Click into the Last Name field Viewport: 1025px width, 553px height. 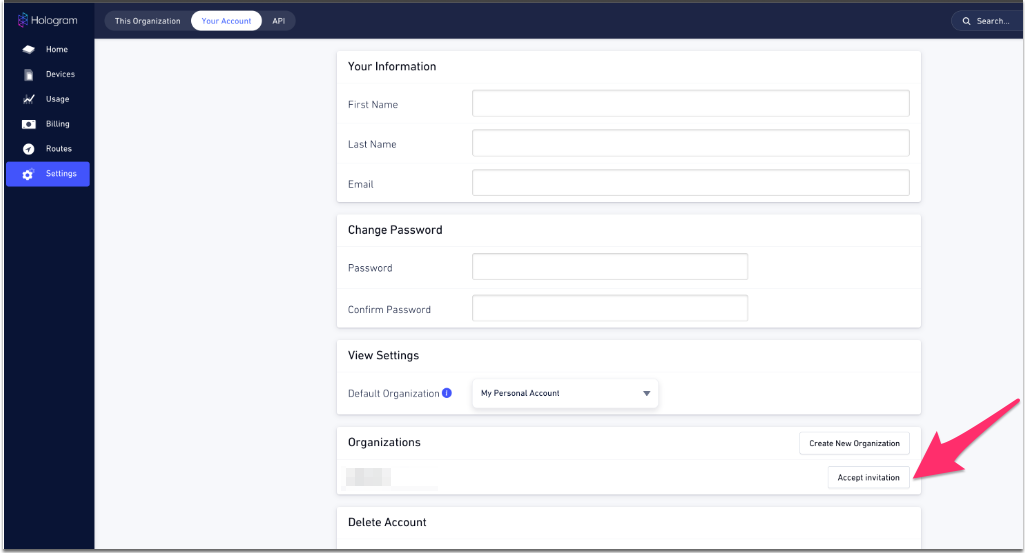(x=690, y=143)
